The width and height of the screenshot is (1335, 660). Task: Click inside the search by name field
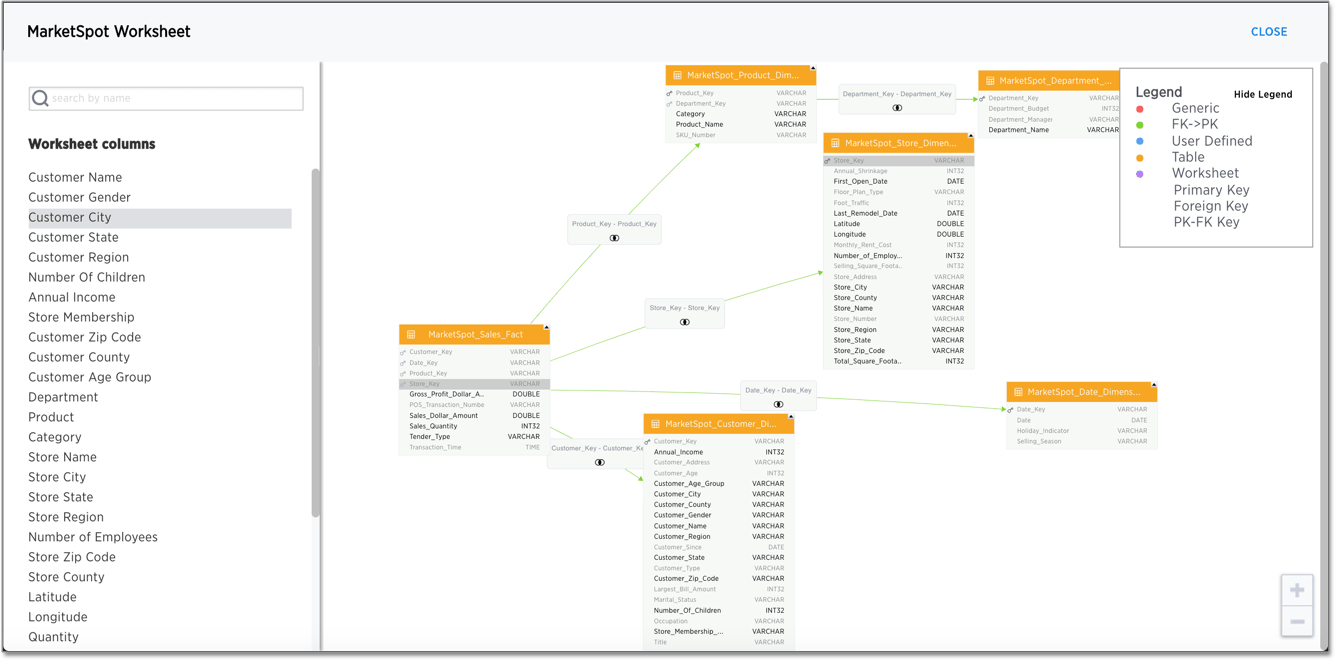tap(165, 98)
